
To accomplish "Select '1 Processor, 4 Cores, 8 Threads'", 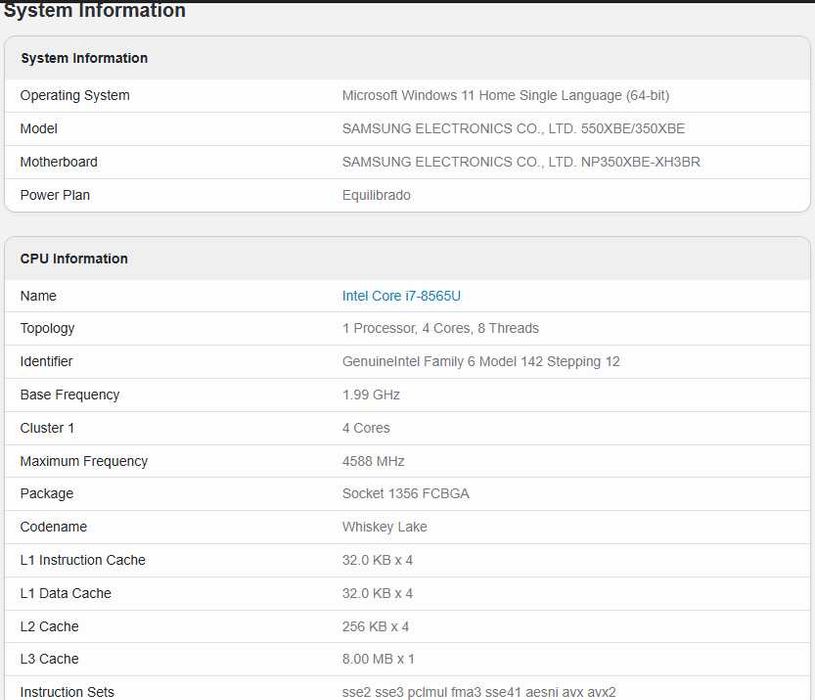I will (440, 328).
